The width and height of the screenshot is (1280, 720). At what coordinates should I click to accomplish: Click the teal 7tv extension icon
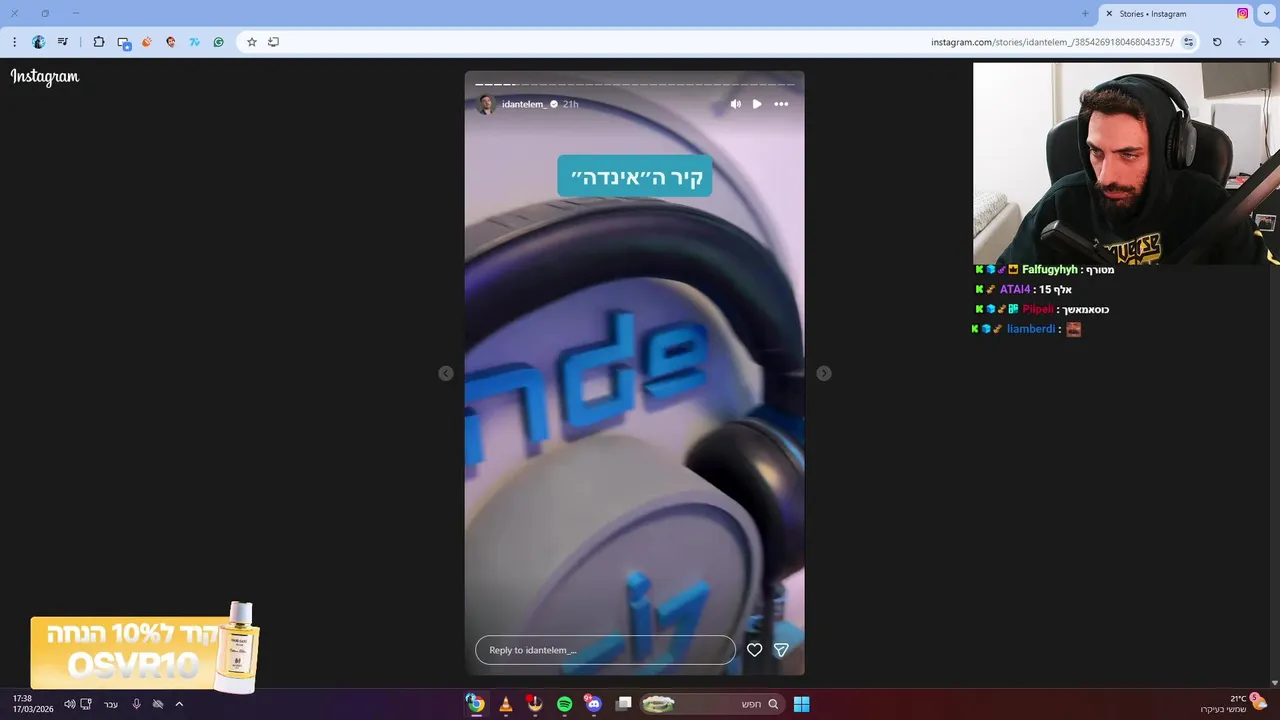[195, 42]
